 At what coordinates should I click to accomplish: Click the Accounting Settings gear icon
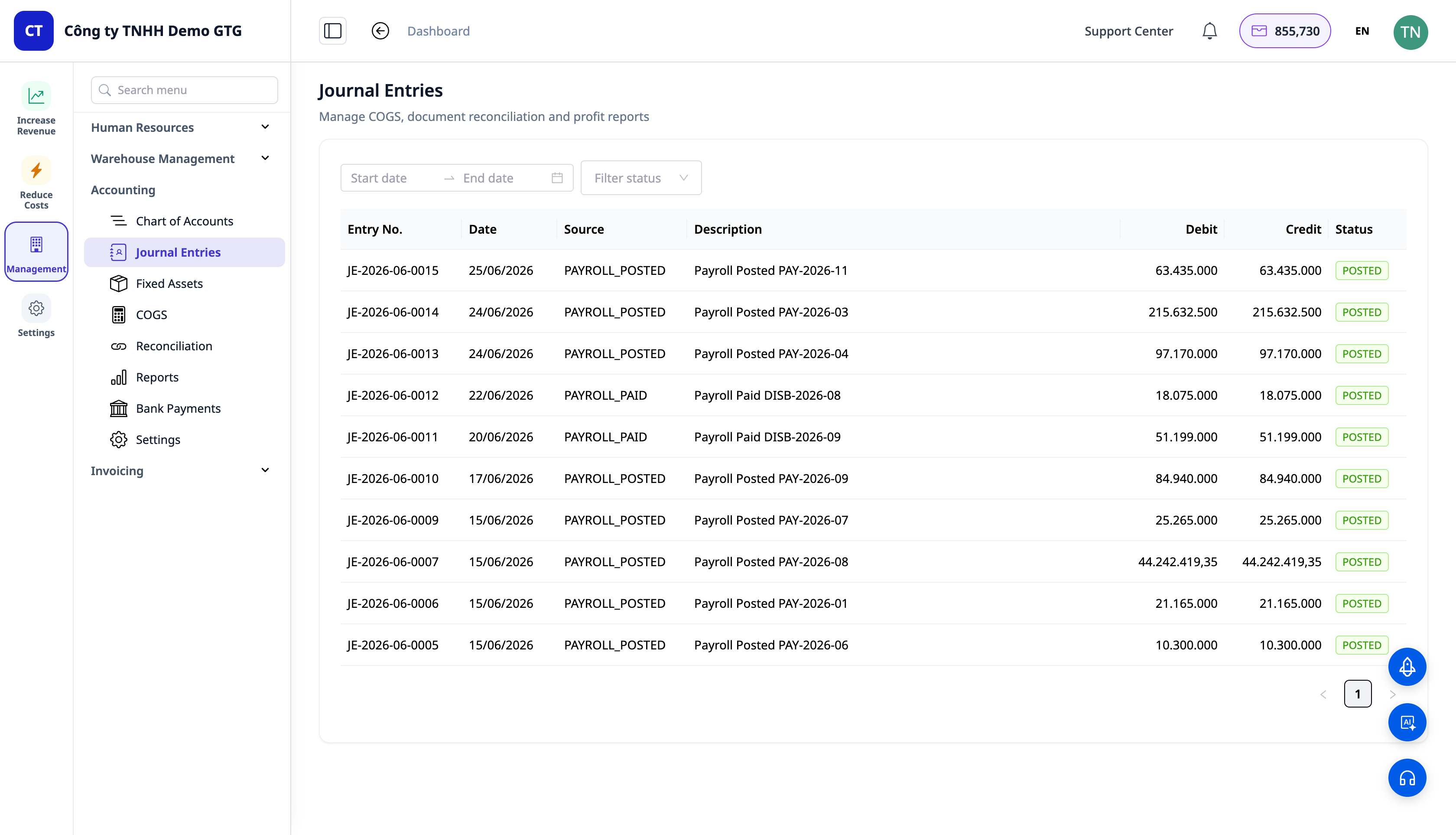pos(119,440)
